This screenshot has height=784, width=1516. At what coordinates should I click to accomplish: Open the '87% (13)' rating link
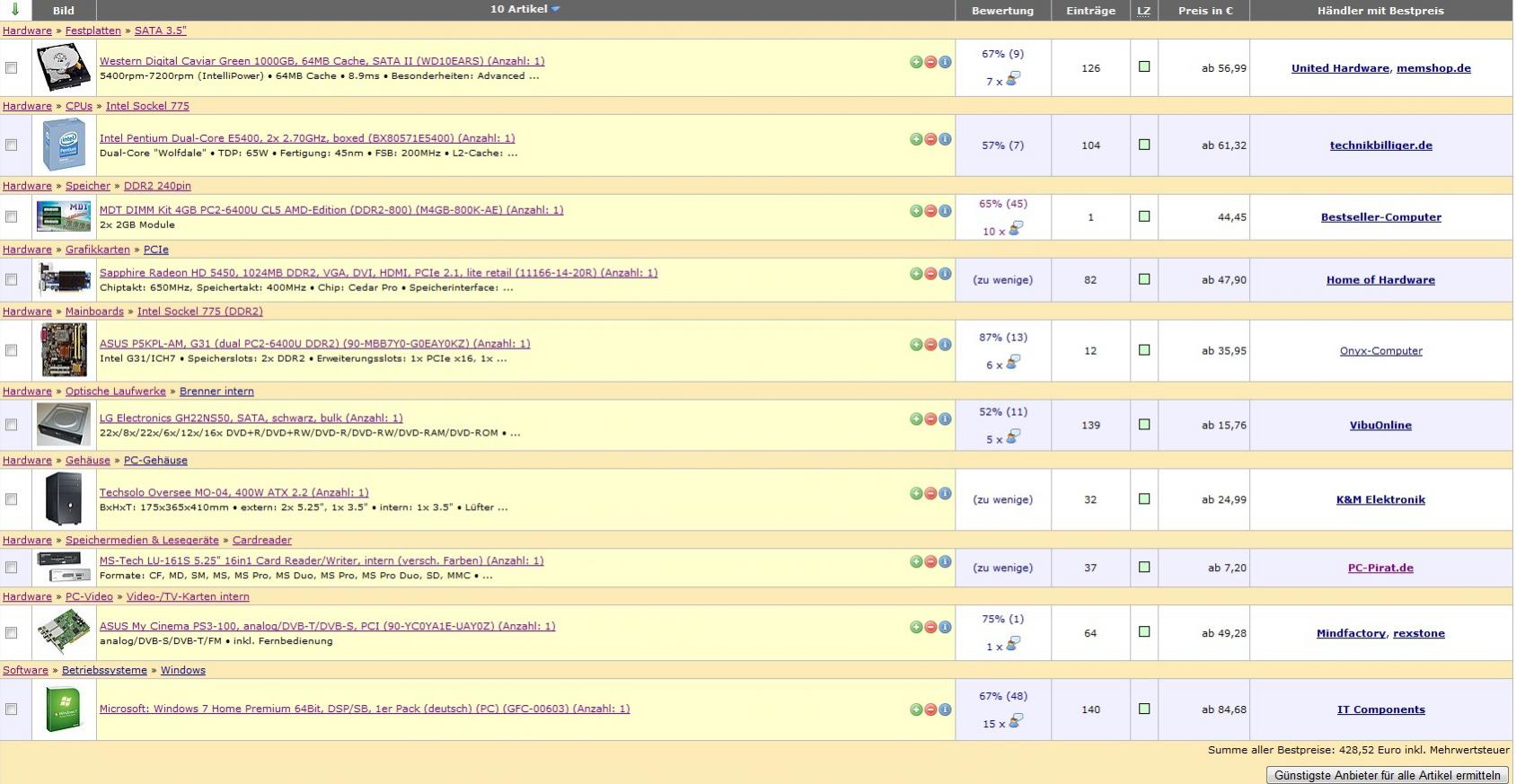(1002, 338)
